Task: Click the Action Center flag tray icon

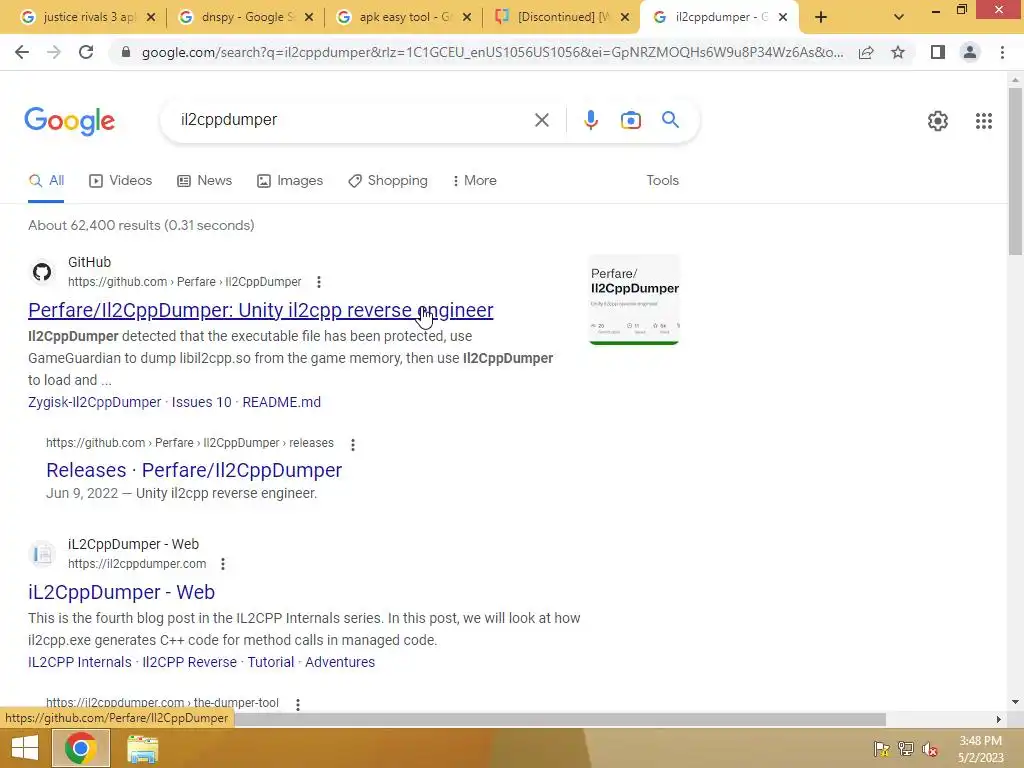Action: click(882, 749)
